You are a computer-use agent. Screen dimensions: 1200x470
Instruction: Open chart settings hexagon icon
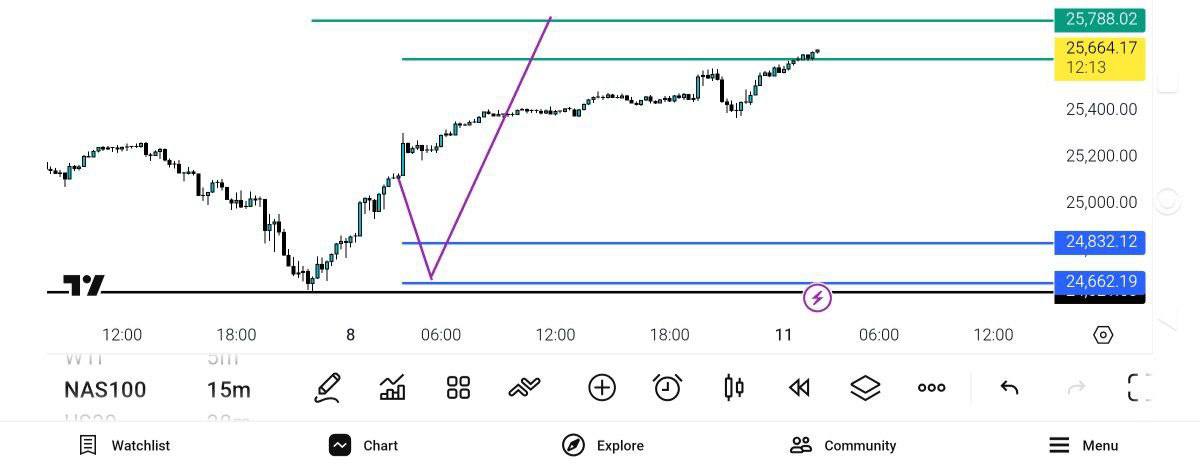pos(1103,335)
